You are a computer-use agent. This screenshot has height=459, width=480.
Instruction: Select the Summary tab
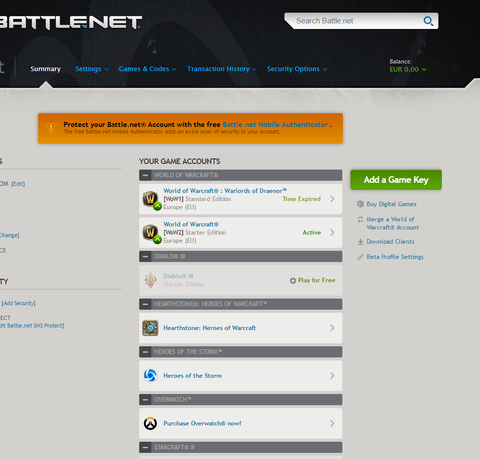(46, 69)
